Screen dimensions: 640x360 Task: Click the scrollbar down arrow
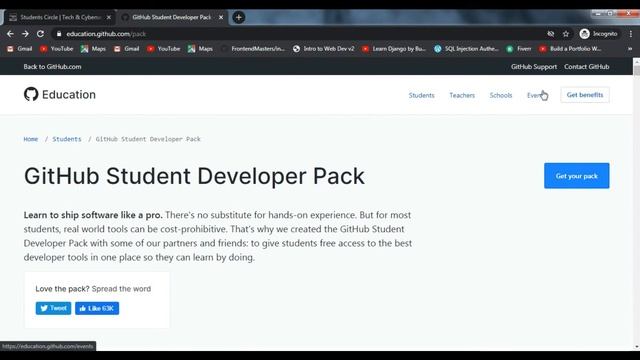[636, 347]
